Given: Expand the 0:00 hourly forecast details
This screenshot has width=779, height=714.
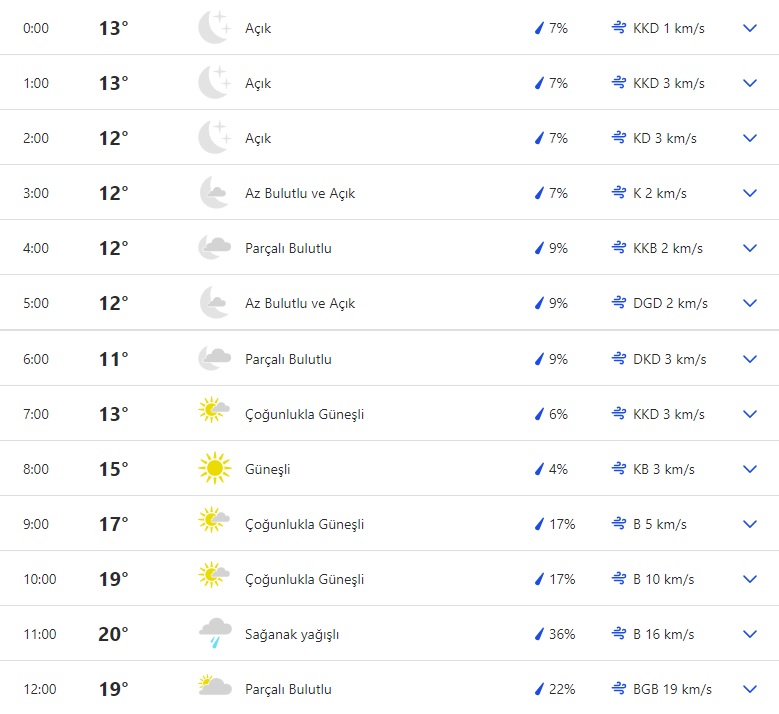Looking at the screenshot, I should [x=750, y=28].
